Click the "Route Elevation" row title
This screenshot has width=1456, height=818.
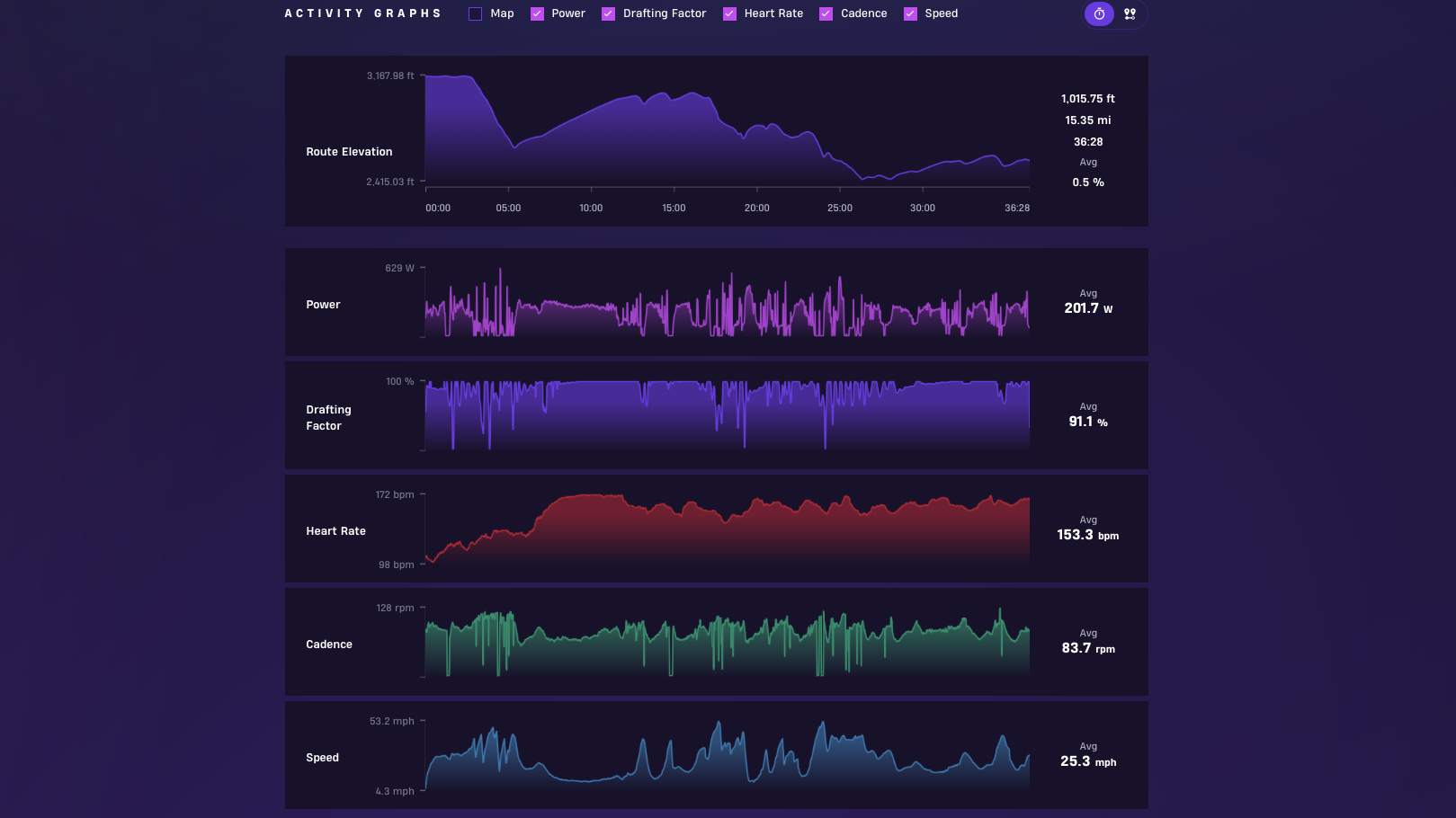pos(349,152)
